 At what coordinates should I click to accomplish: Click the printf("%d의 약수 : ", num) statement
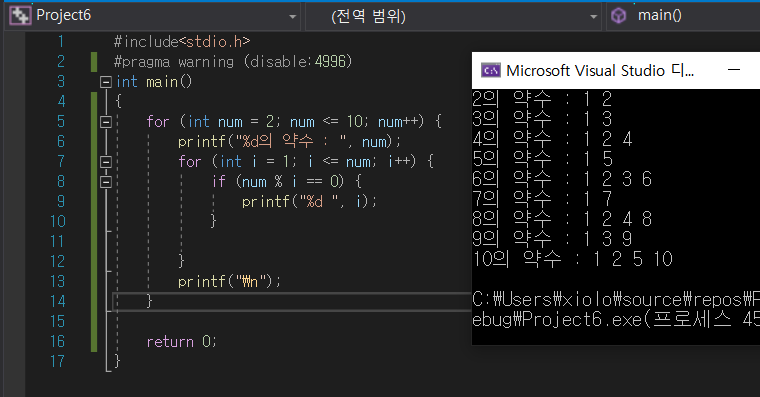[289, 142]
